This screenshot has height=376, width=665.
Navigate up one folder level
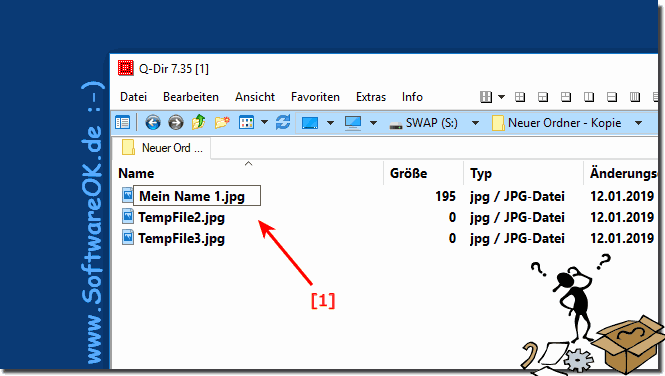[198, 123]
